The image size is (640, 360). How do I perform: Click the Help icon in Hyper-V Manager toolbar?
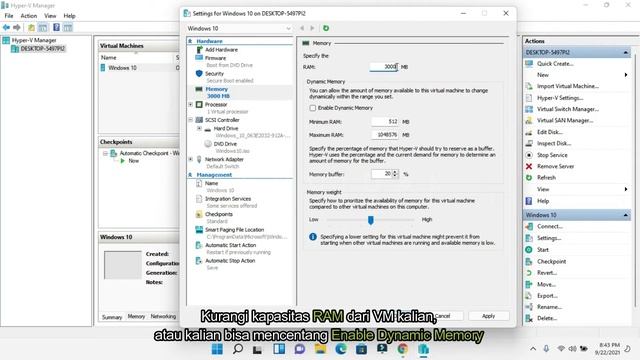pyautogui.click(x=56, y=27)
